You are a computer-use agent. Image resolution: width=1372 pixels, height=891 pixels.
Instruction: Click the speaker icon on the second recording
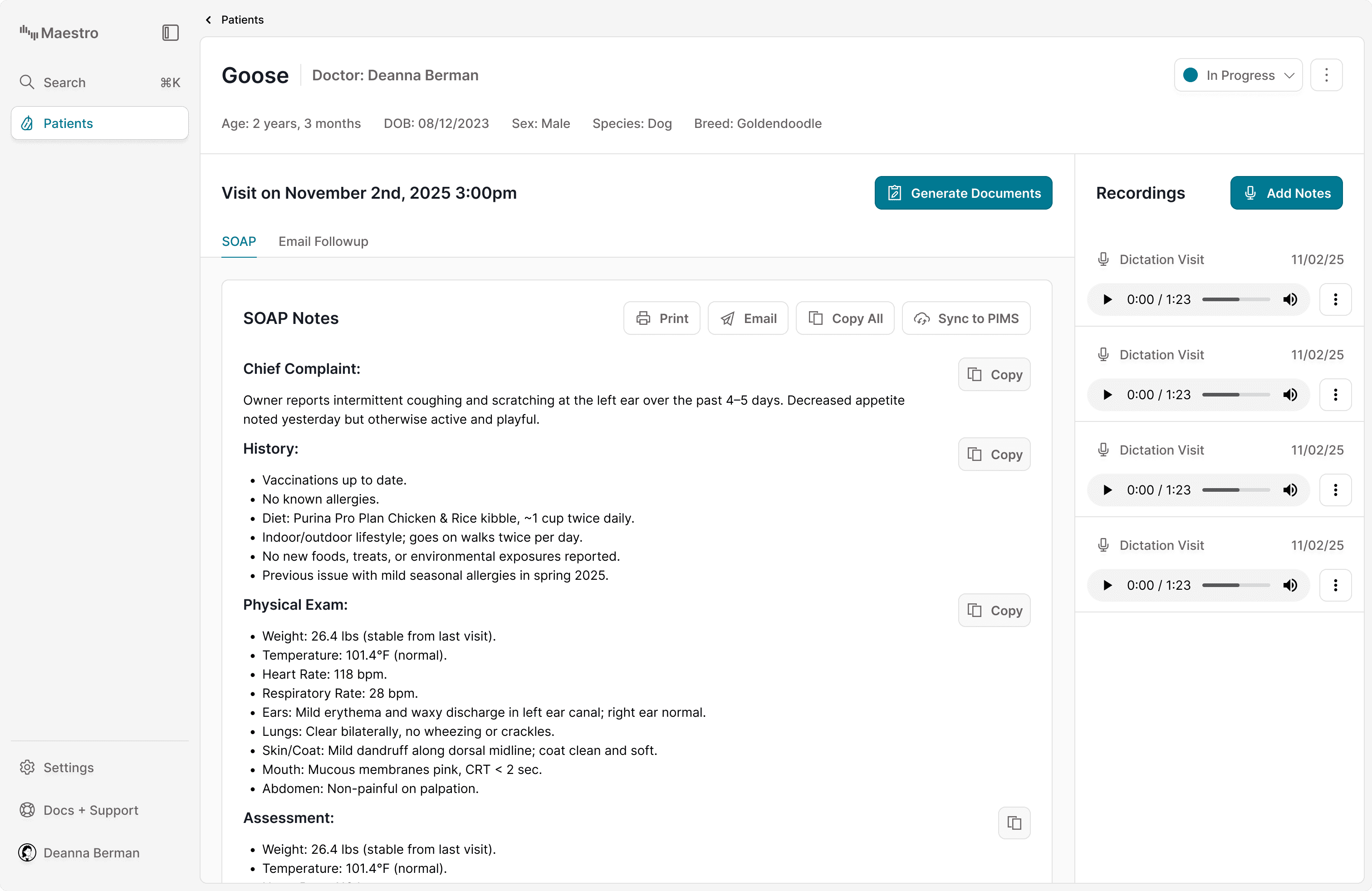click(x=1290, y=395)
